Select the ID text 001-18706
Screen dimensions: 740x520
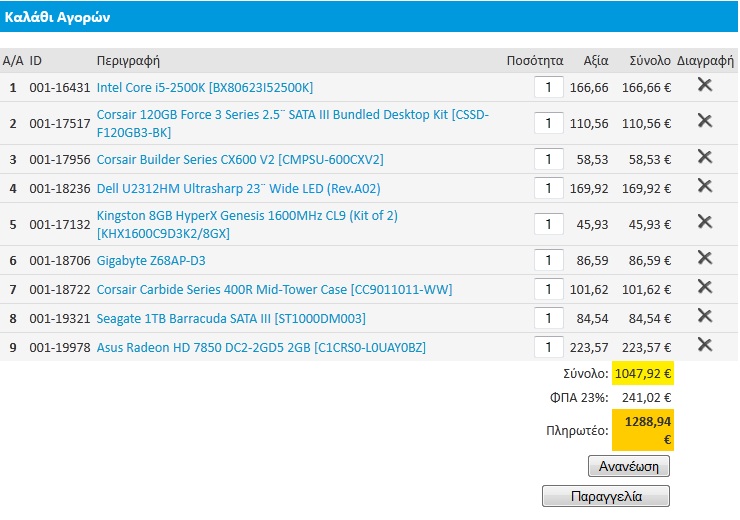tap(59, 261)
